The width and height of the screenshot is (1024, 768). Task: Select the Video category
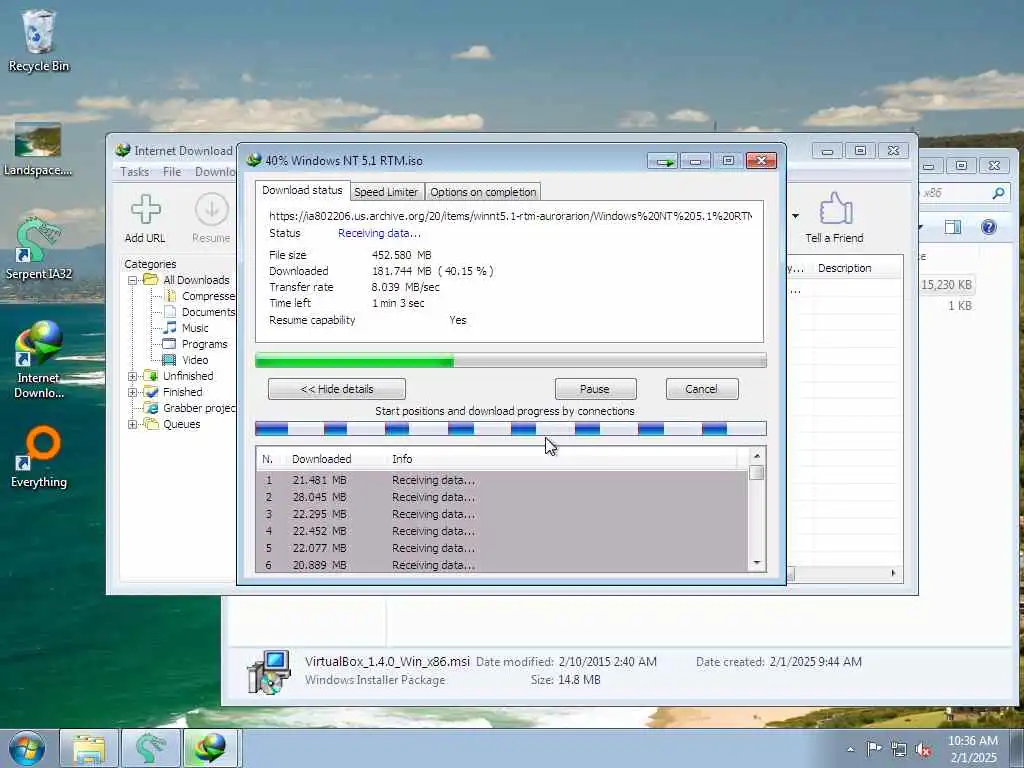185,360
